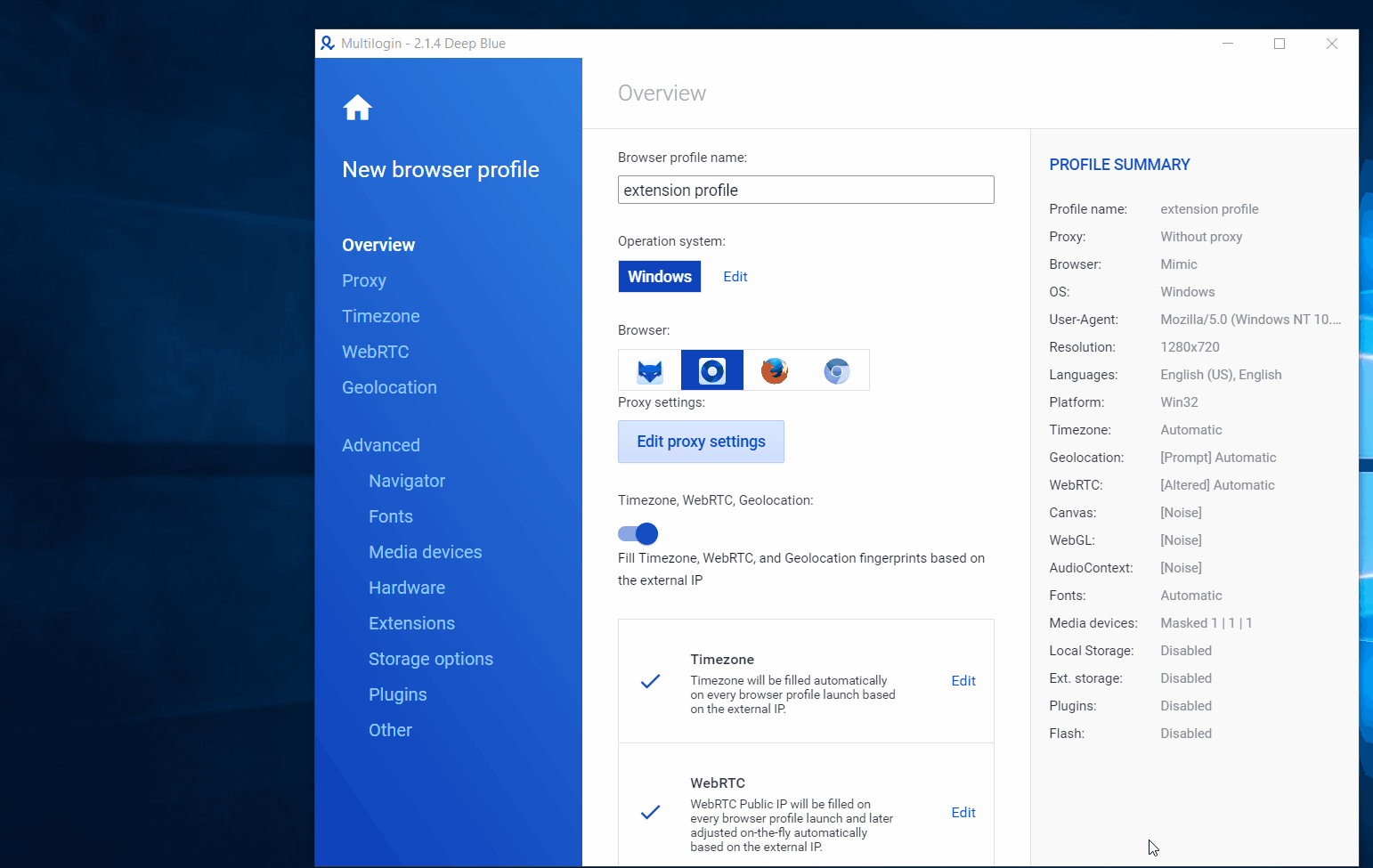The height and width of the screenshot is (868, 1373).
Task: Click the Multilogin app logo in title bar
Action: (328, 43)
